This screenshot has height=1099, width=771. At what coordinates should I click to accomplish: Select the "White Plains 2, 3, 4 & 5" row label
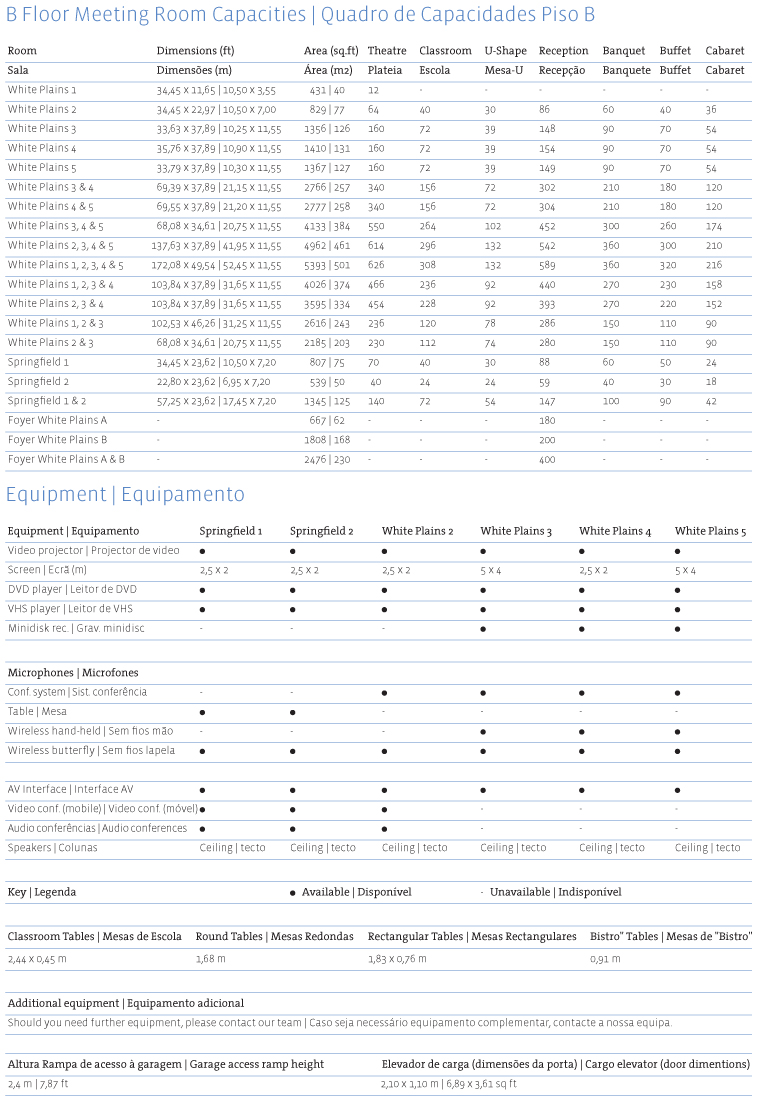[x=60, y=245]
